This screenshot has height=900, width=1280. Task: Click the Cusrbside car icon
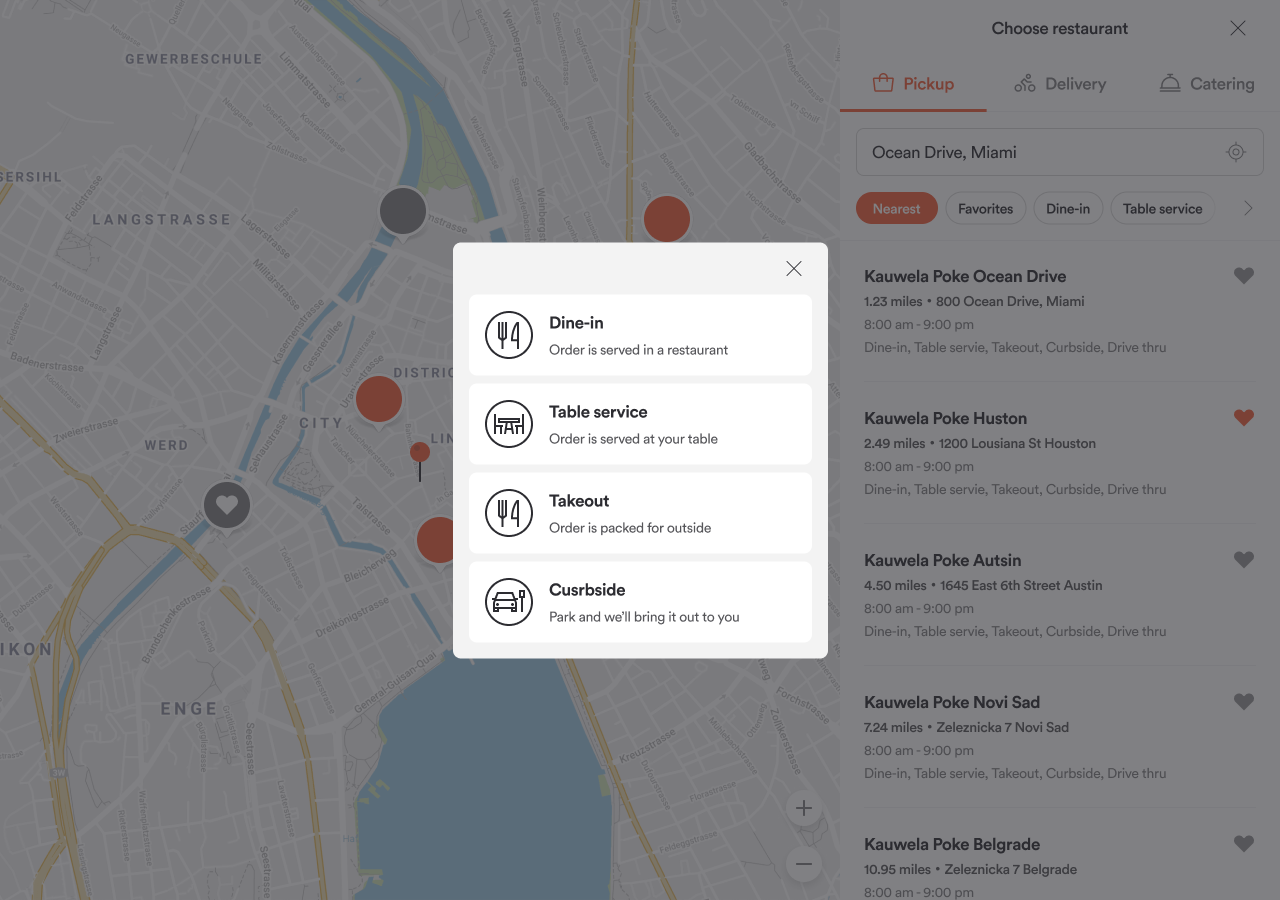click(509, 602)
